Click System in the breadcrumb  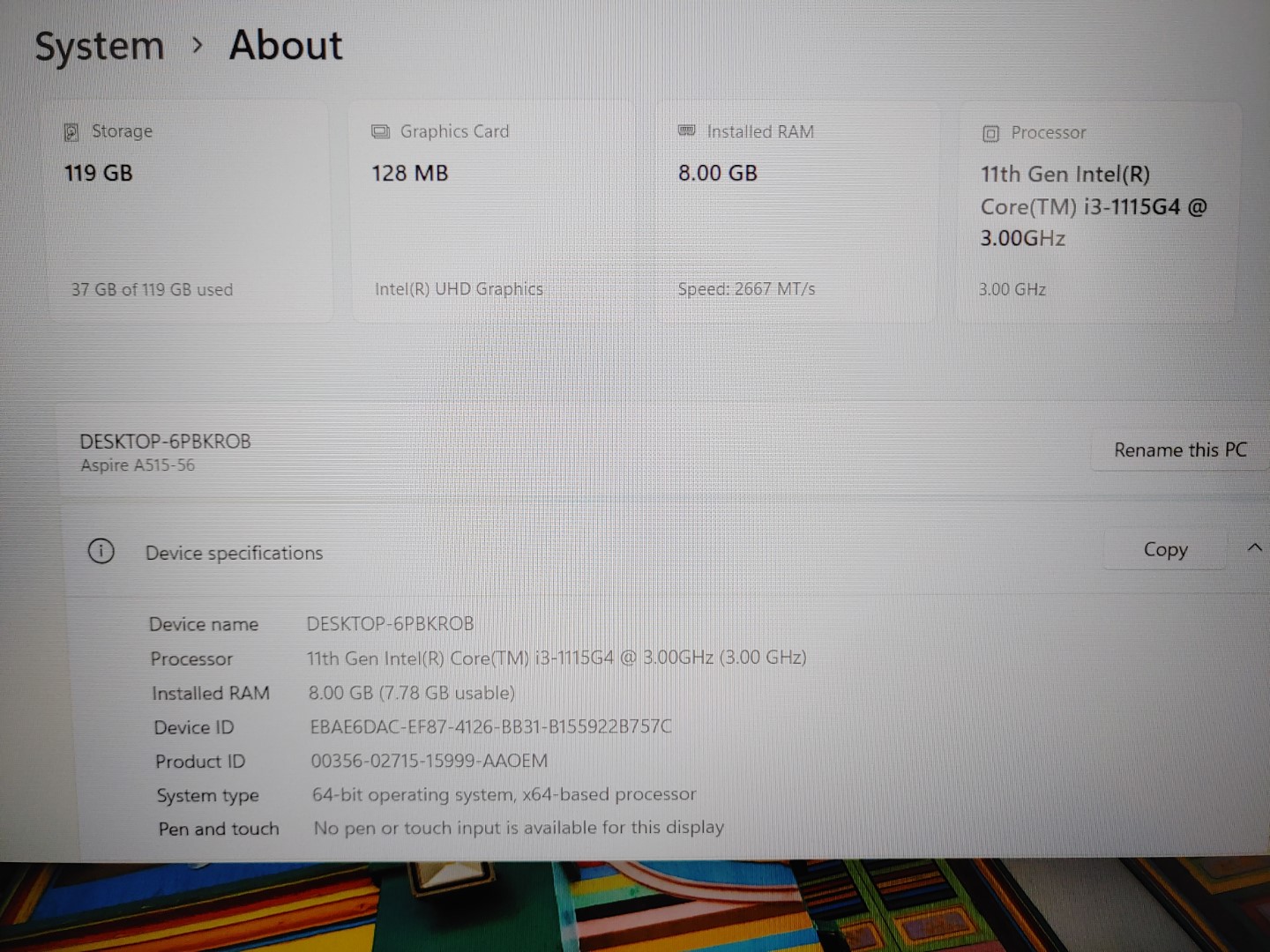pyautogui.click(x=100, y=46)
